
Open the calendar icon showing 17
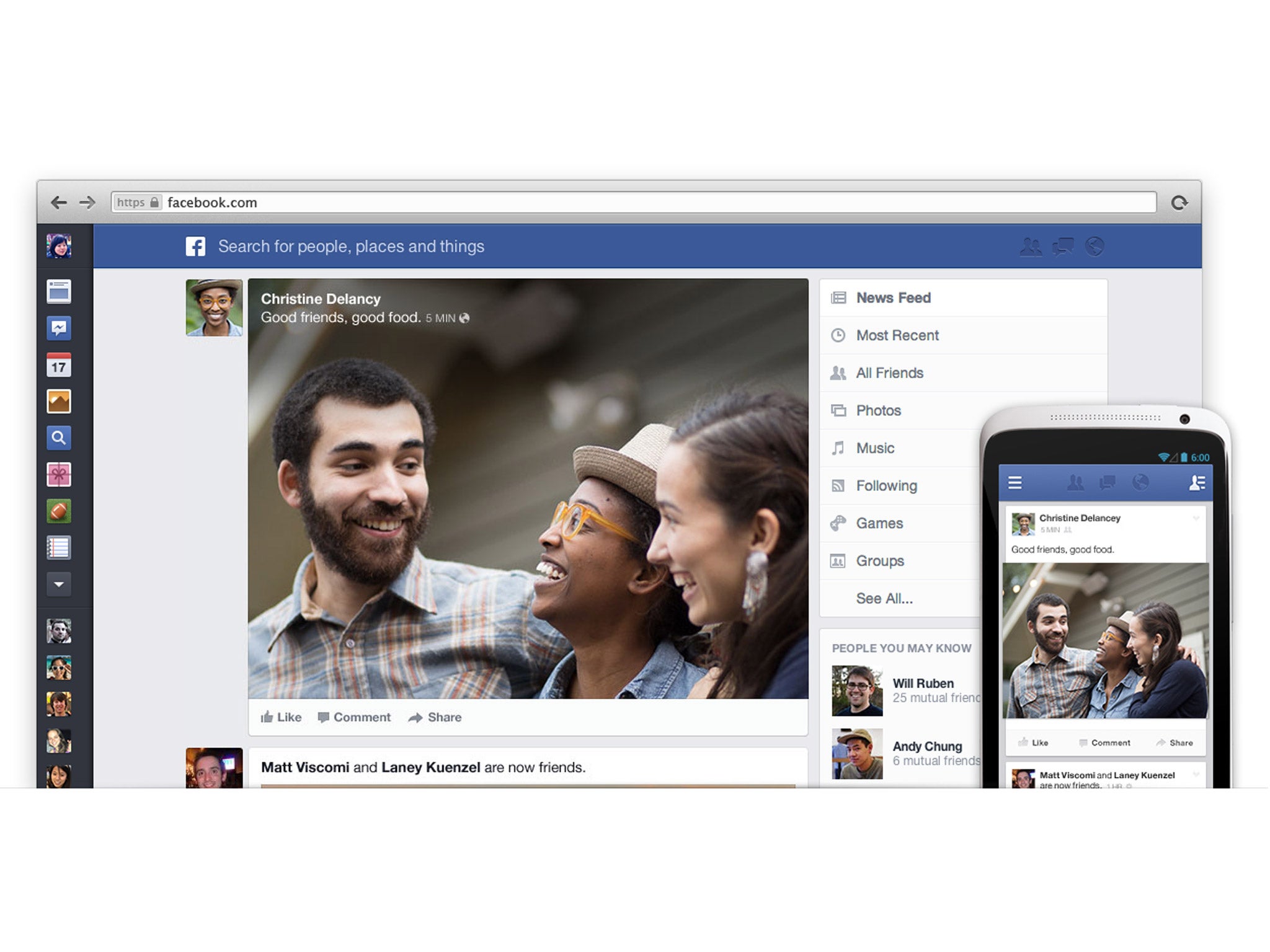[59, 366]
